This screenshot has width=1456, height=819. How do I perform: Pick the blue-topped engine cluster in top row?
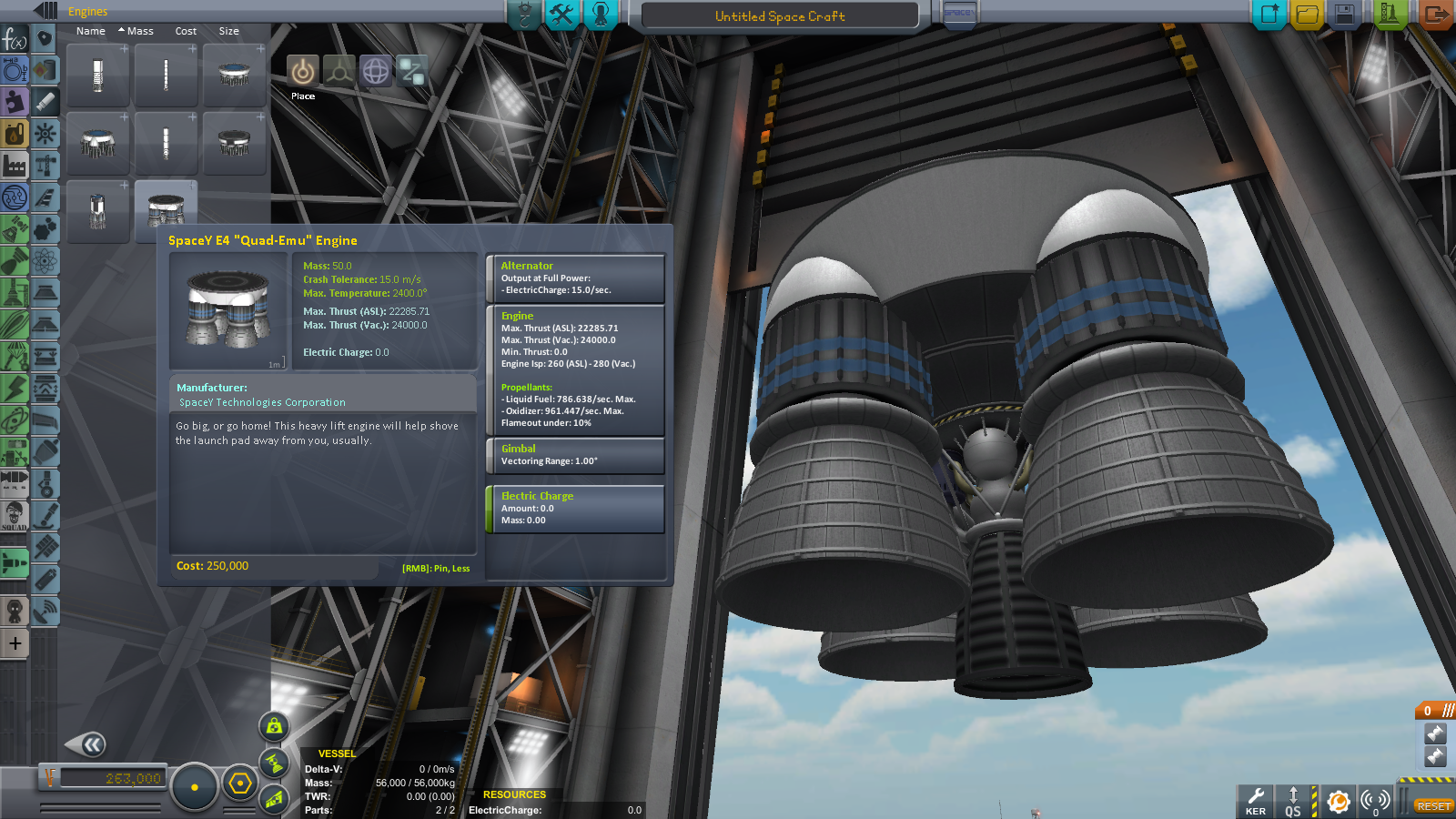(x=234, y=75)
